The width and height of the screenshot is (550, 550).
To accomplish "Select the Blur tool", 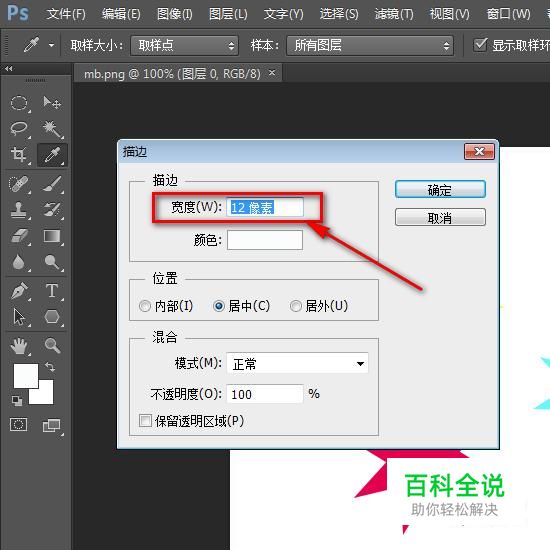I will click(19, 262).
